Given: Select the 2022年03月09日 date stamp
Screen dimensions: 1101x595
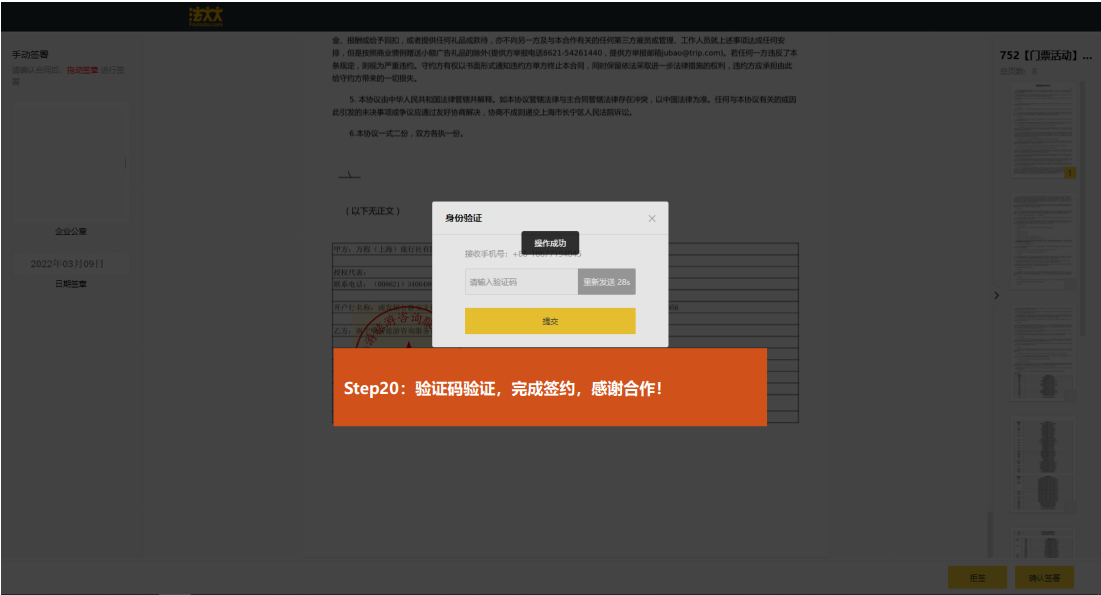Looking at the screenshot, I should [67, 264].
